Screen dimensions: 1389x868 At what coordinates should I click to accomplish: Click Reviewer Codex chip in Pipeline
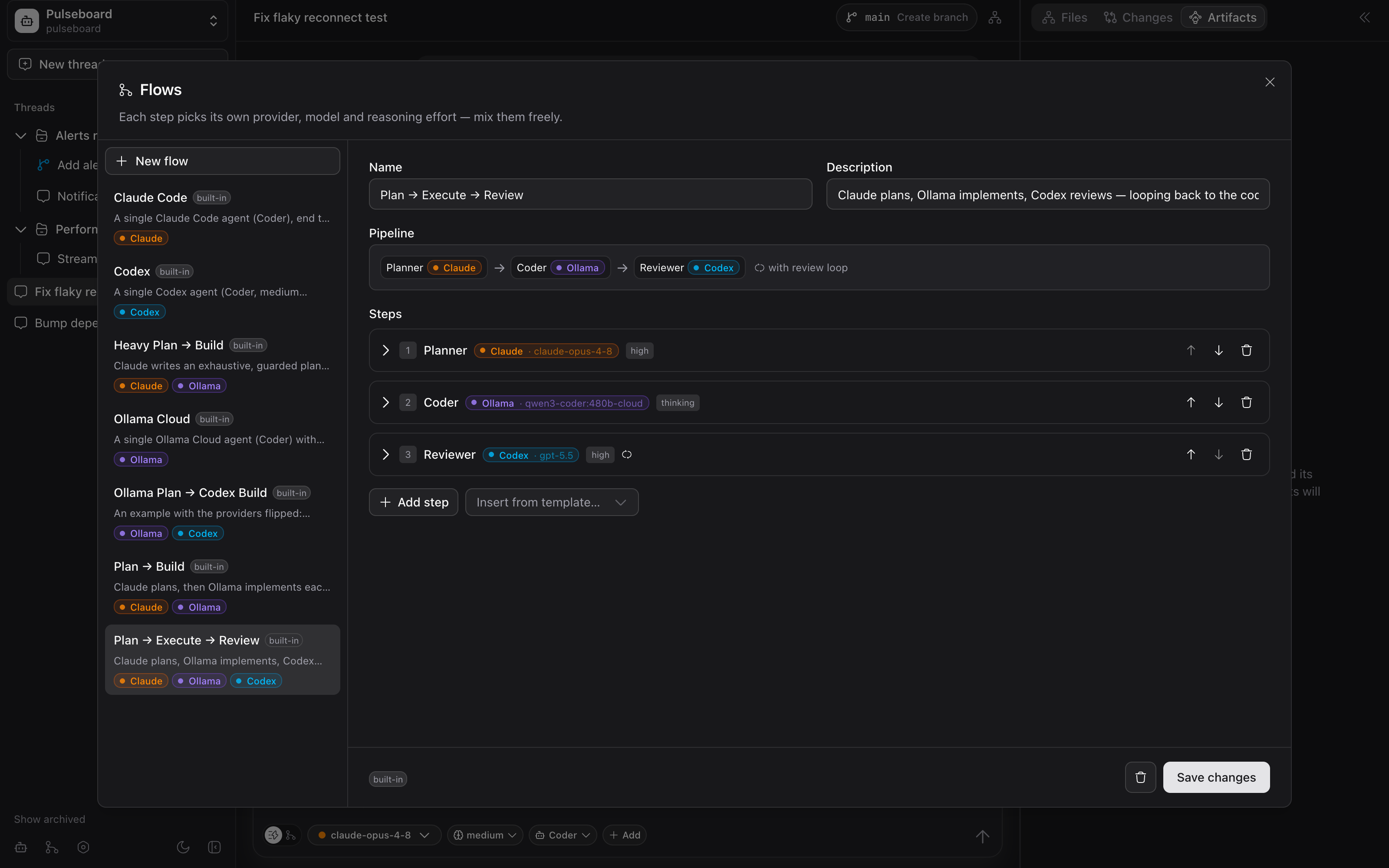689,267
